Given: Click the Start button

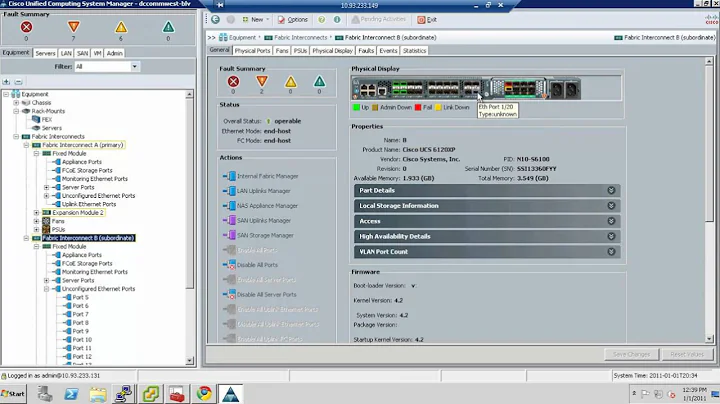Looking at the screenshot, I should (13, 393).
